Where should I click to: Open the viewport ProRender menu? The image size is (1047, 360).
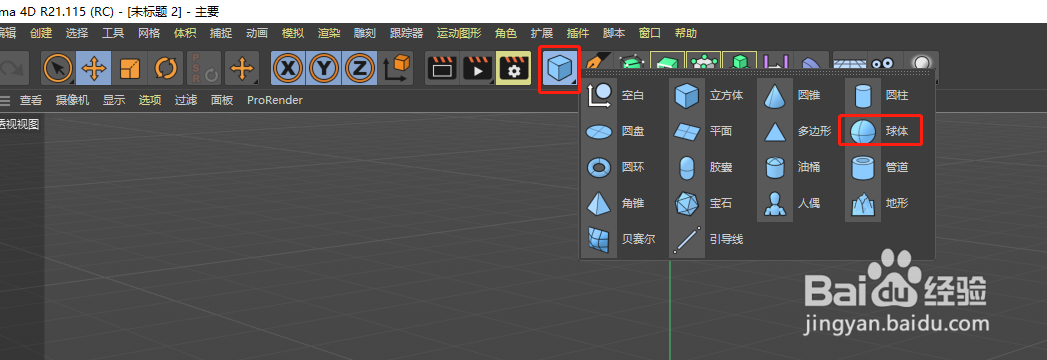274,100
